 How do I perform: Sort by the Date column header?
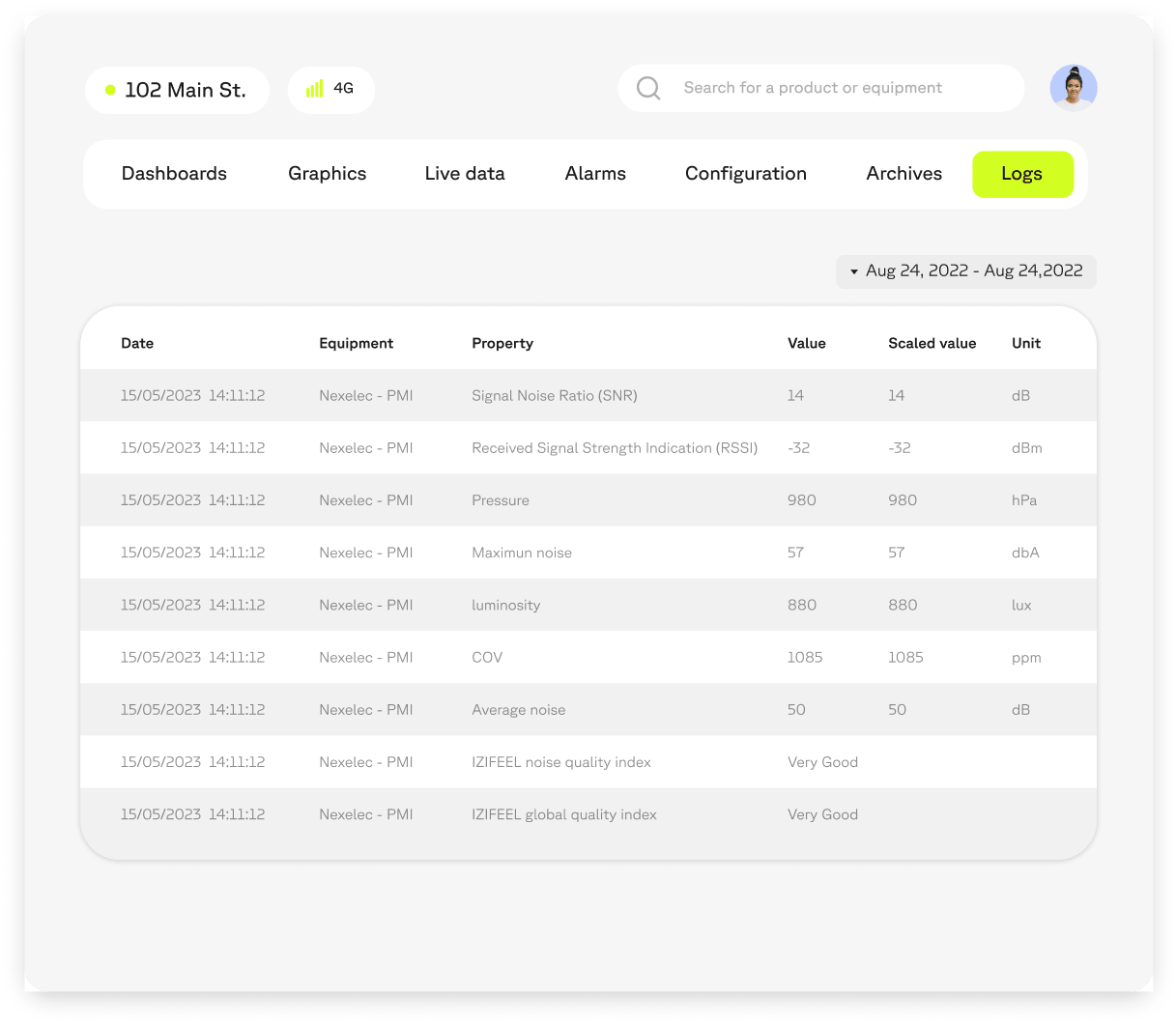tap(137, 343)
